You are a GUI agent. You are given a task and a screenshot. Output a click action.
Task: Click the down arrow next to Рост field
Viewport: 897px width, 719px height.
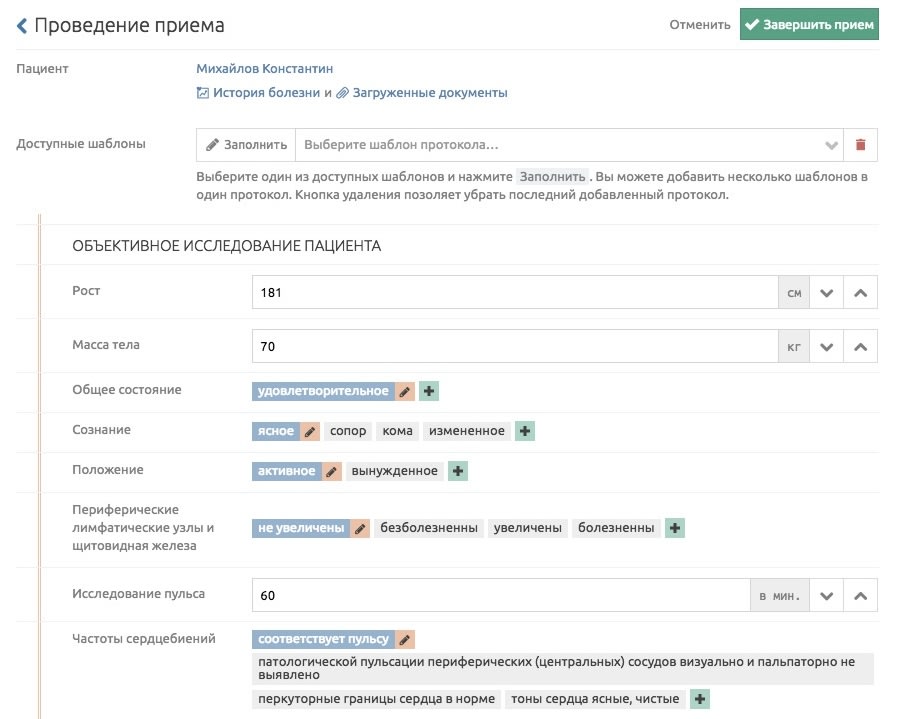tap(826, 291)
